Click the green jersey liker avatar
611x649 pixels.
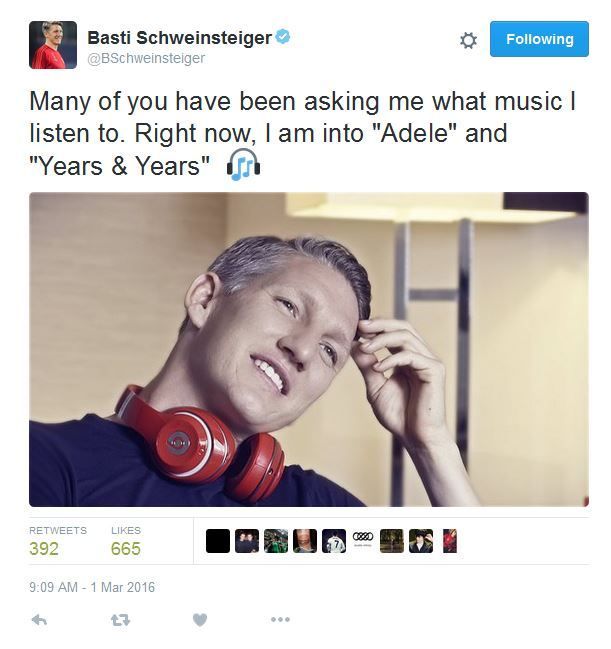[x=276, y=541]
